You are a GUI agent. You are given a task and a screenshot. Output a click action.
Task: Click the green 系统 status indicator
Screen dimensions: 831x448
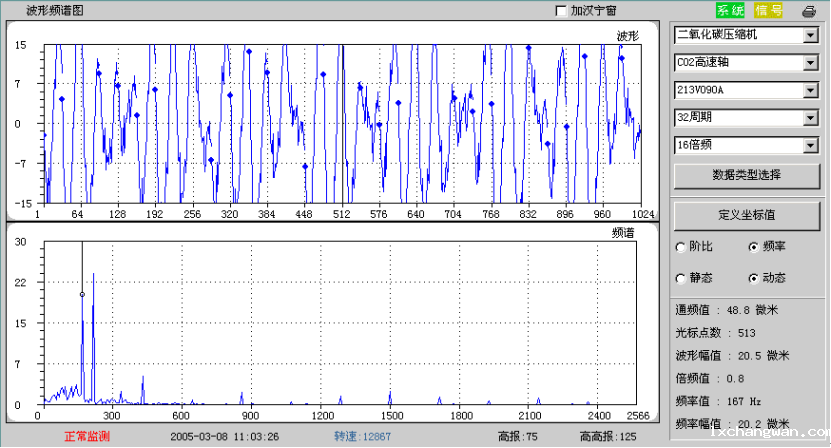tap(730, 11)
